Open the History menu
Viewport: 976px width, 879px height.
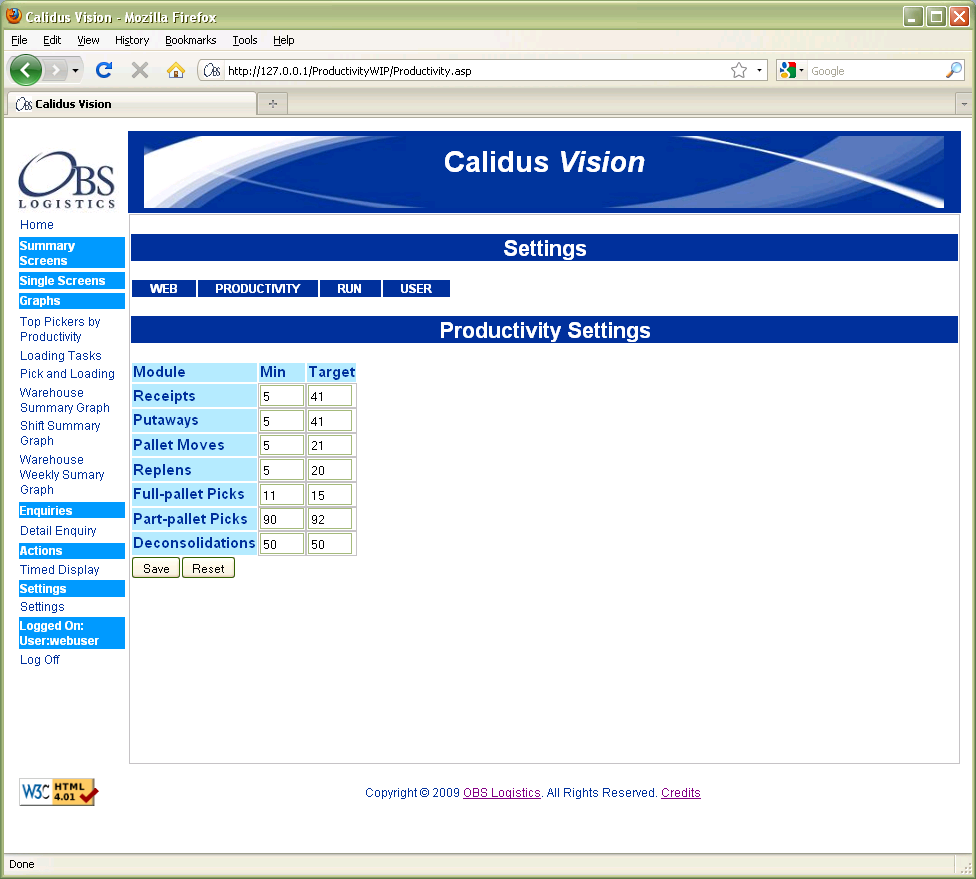[x=132, y=40]
